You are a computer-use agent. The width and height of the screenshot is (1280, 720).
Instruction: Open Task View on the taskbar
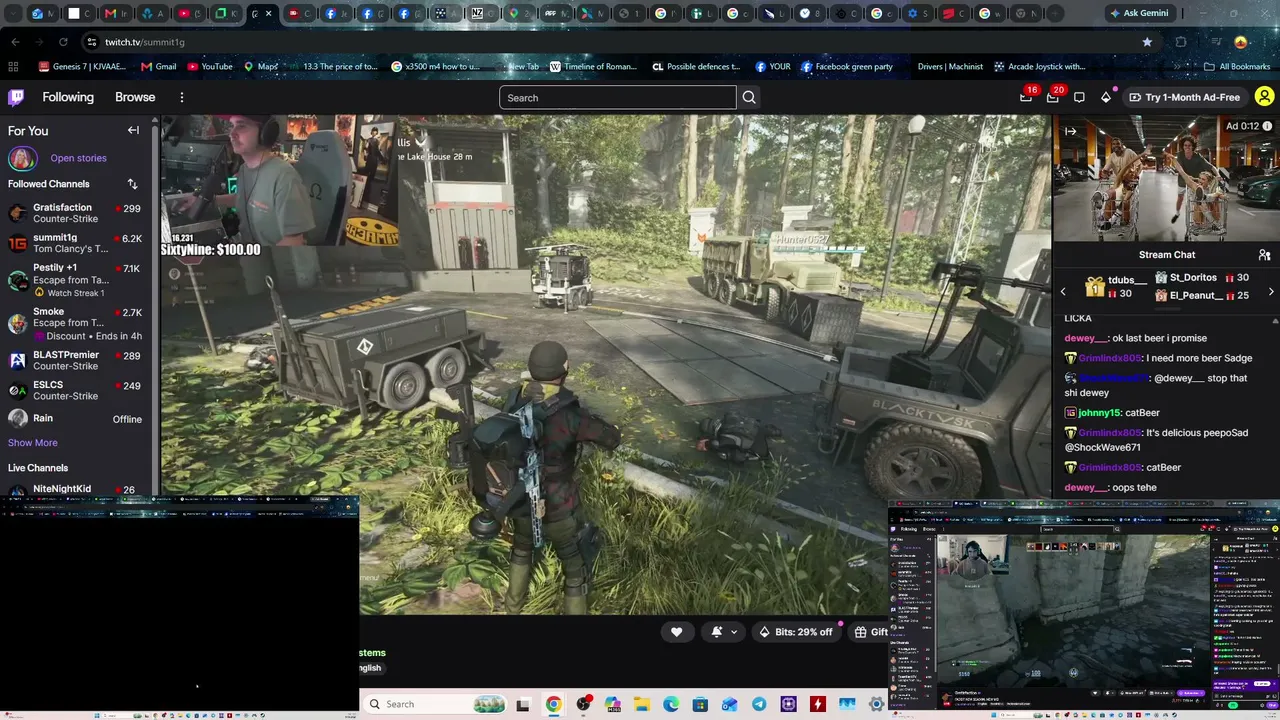click(x=523, y=705)
